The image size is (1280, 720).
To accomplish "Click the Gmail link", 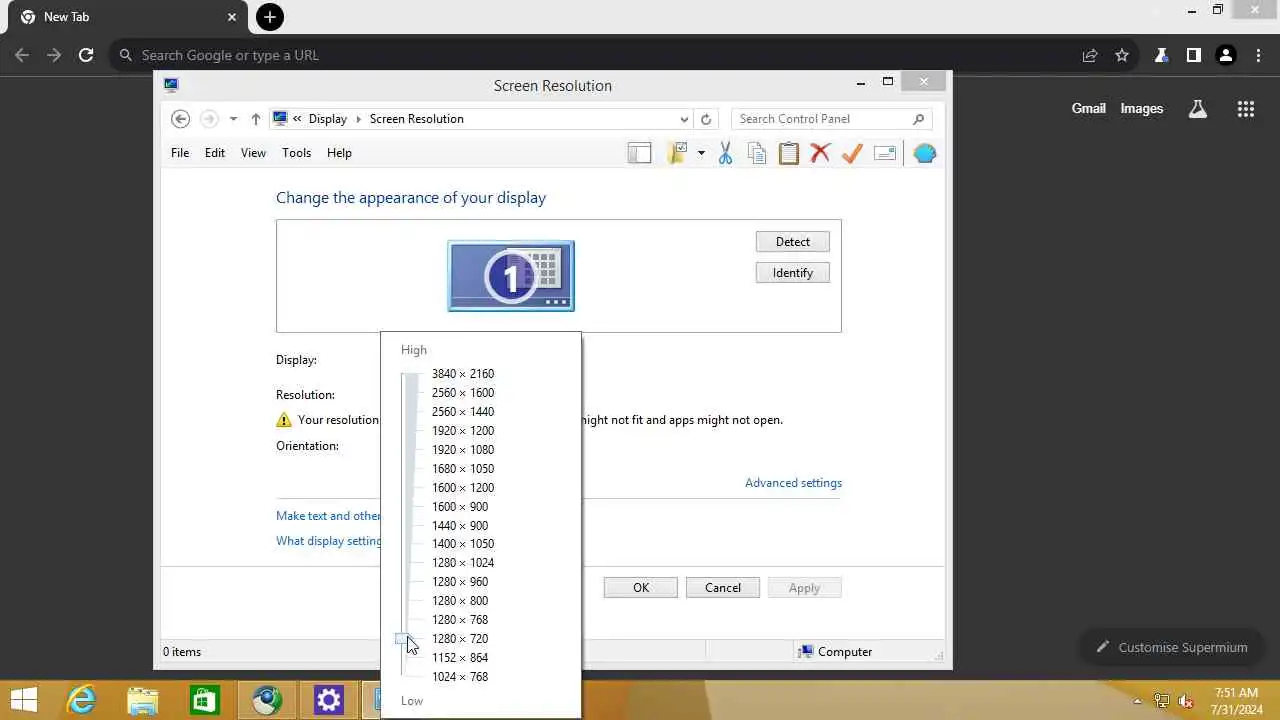I will pos(1089,109).
